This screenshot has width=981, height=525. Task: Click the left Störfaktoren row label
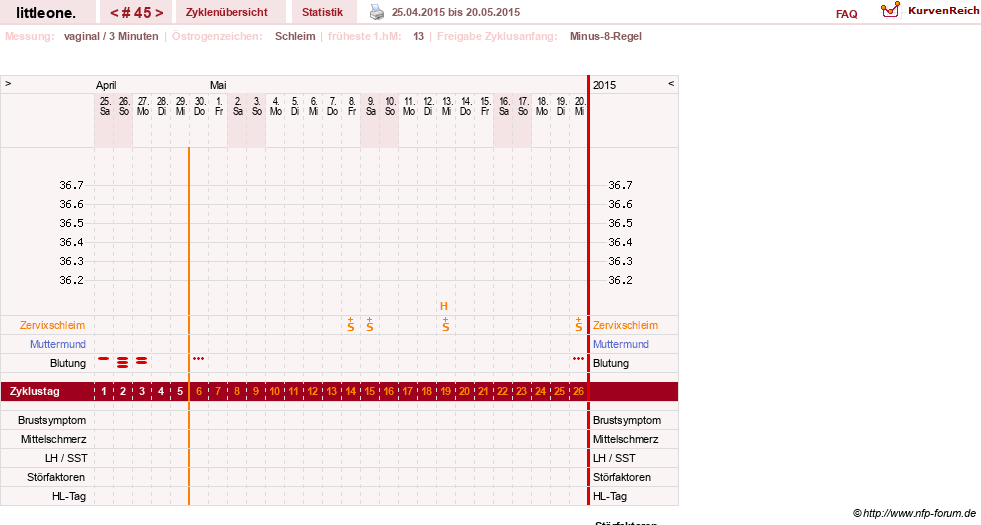56,477
